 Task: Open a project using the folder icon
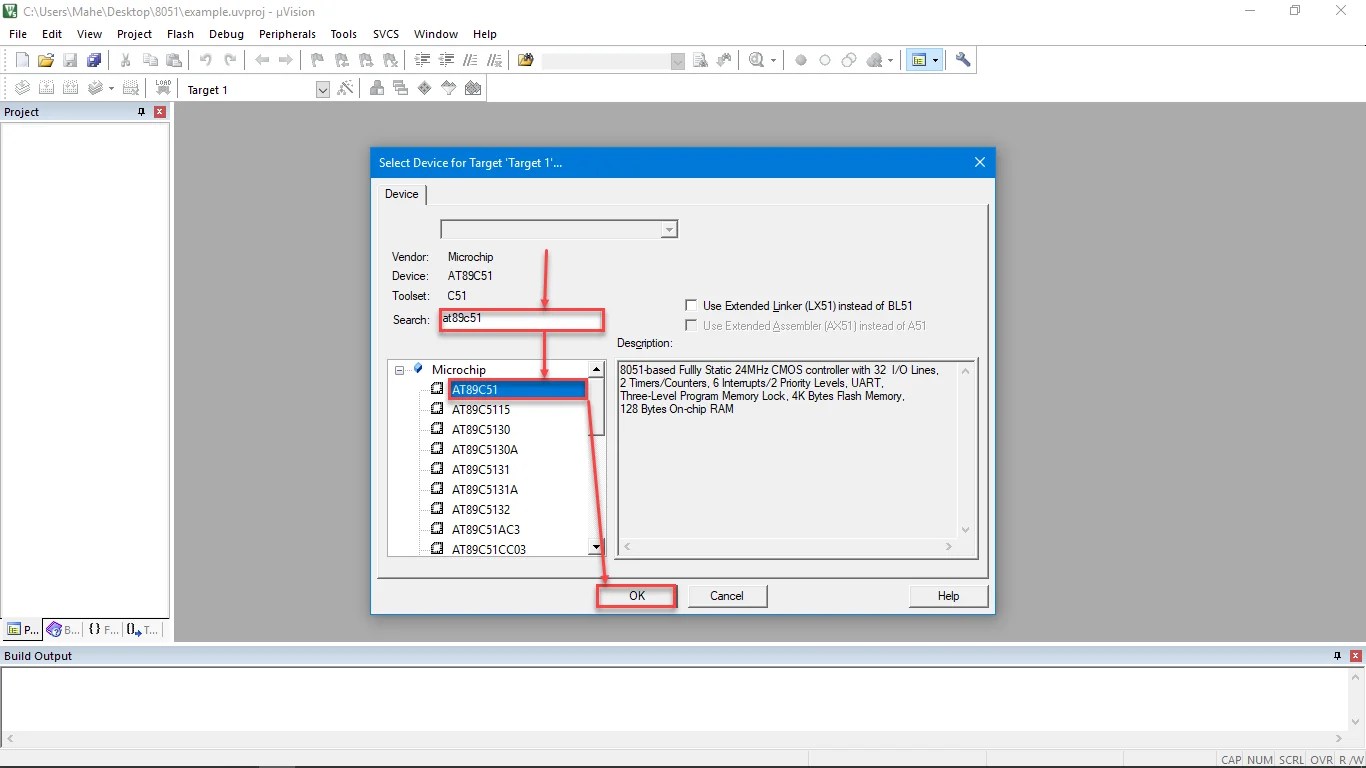(x=45, y=59)
